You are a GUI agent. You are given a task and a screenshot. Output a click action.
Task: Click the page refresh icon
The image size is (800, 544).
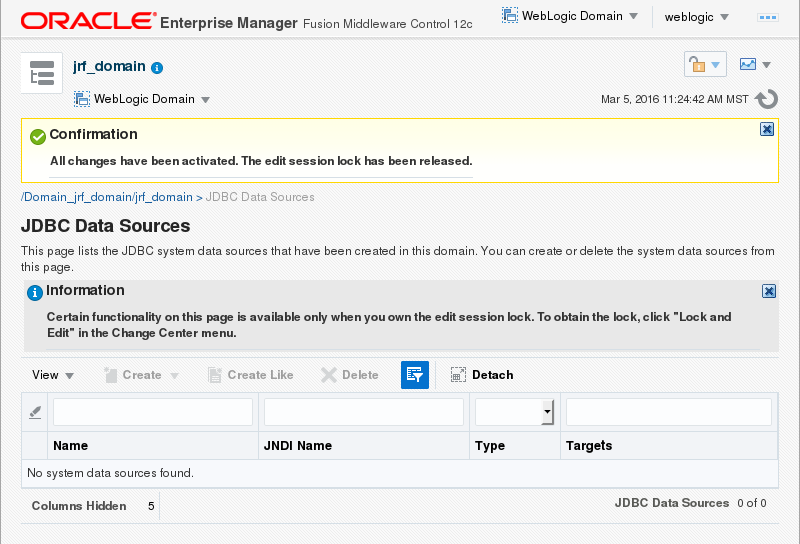tap(767, 99)
